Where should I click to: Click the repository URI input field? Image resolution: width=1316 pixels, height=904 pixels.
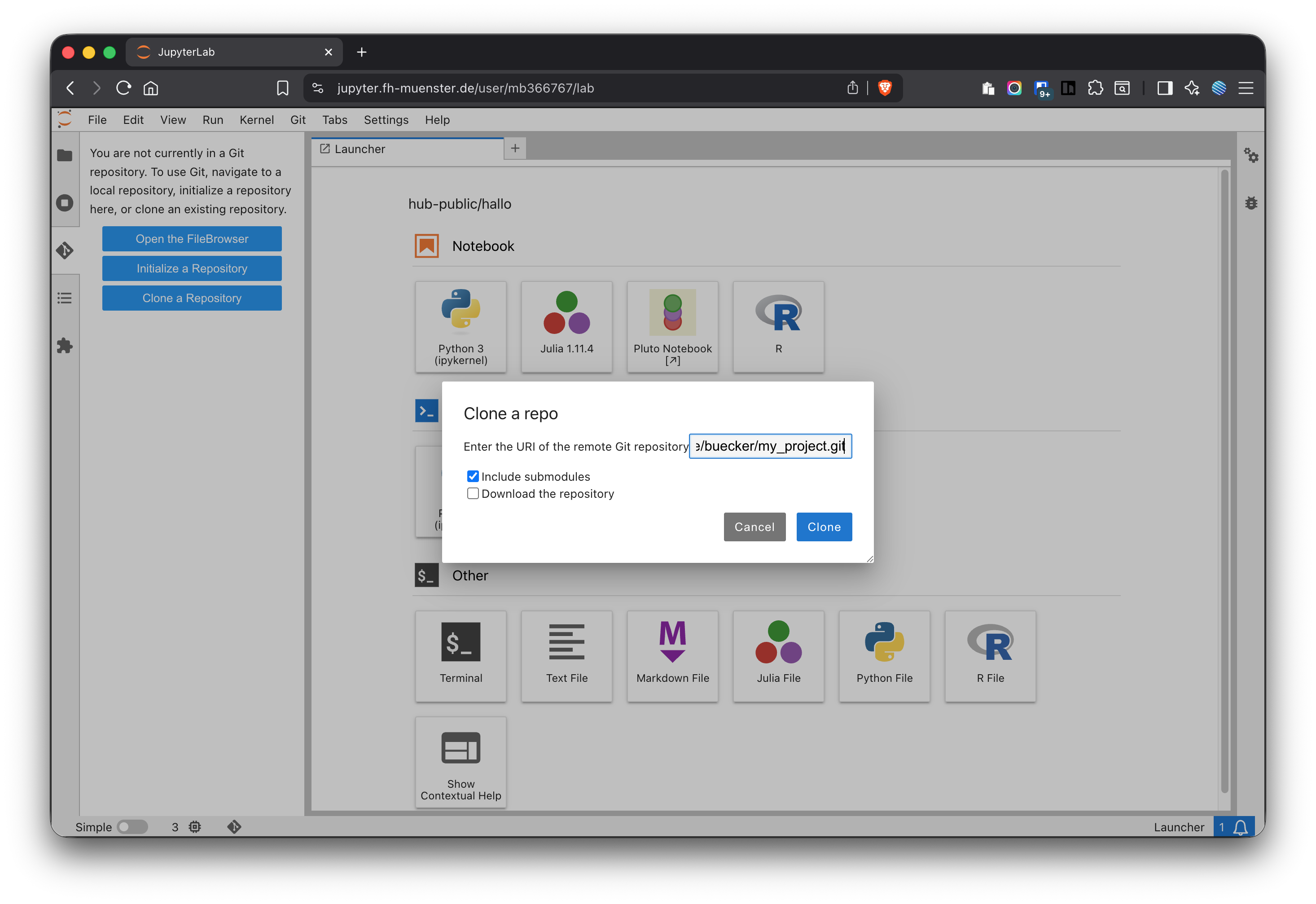(770, 446)
